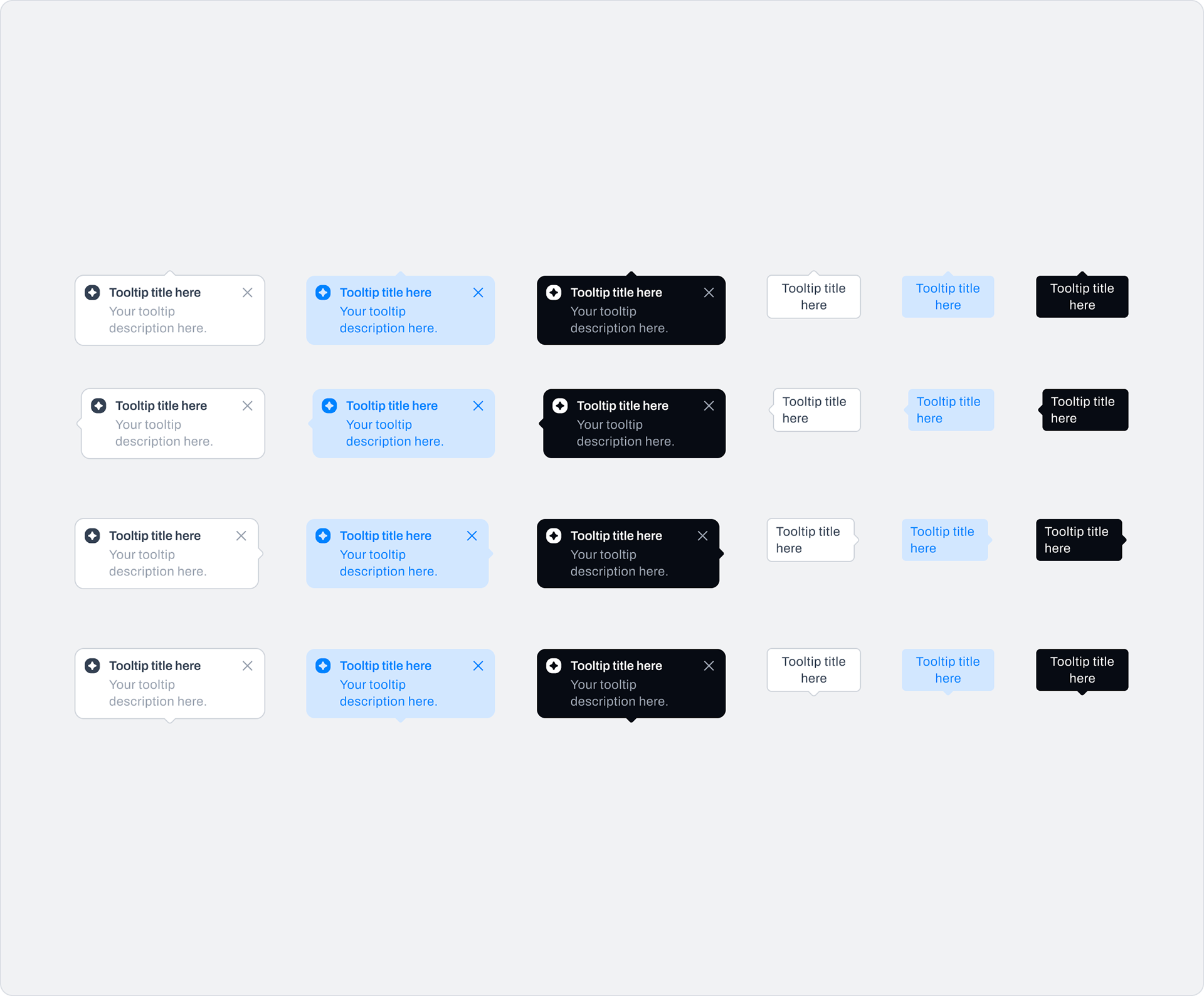Dismiss the blue tooltip with left arrow
The width and height of the screenshot is (1204, 996).
pyautogui.click(x=478, y=406)
